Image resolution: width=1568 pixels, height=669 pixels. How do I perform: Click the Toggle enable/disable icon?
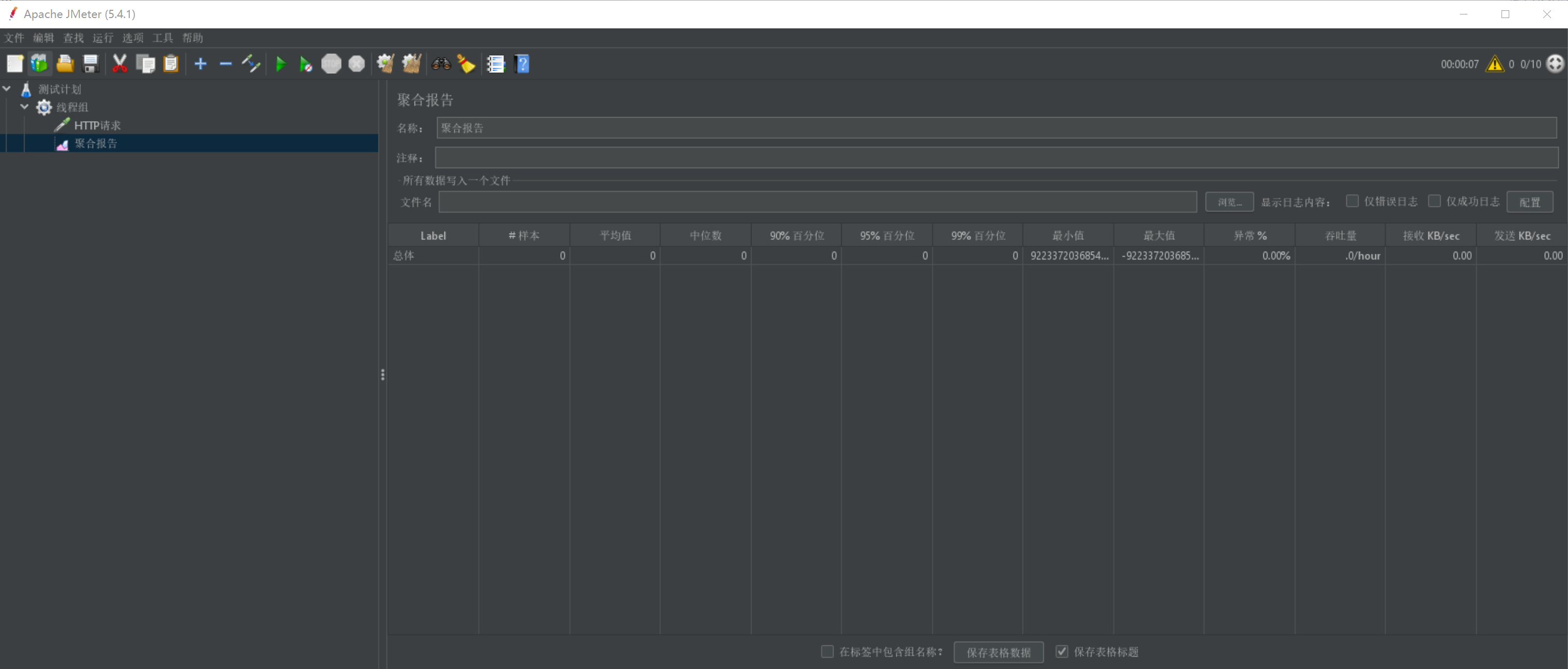(x=252, y=63)
